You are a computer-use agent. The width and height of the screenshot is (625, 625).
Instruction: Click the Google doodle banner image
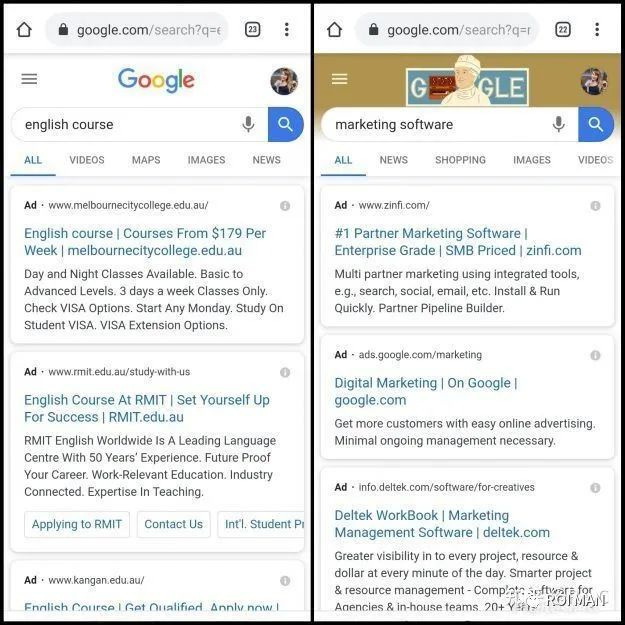click(467, 81)
